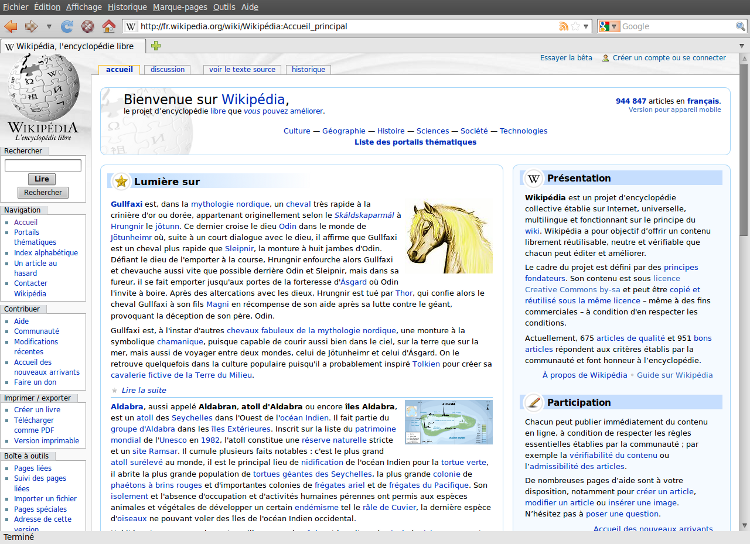Image resolution: width=750 pixels, height=544 pixels.
Task: Open the Technologies portal link
Action: pyautogui.click(x=523, y=131)
